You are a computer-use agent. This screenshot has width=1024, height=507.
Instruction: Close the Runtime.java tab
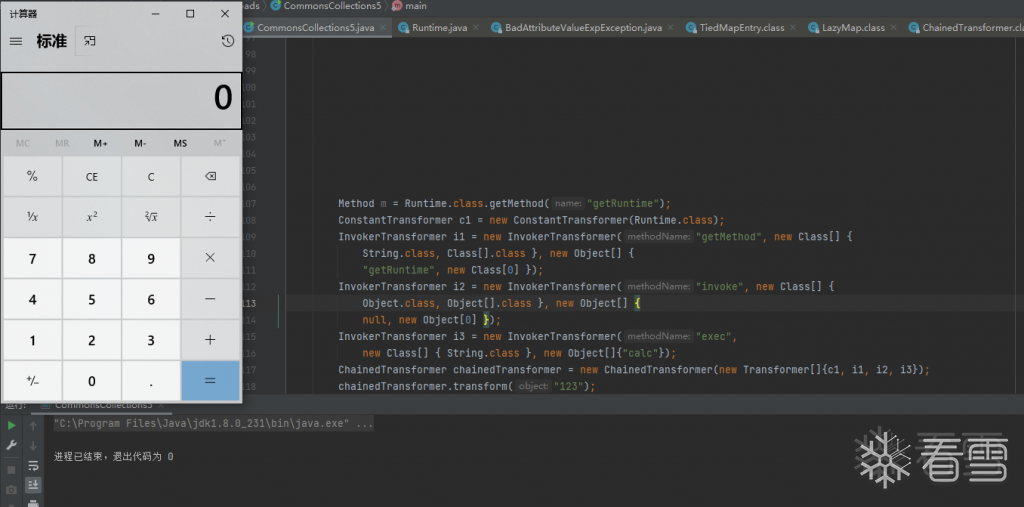[x=475, y=27]
